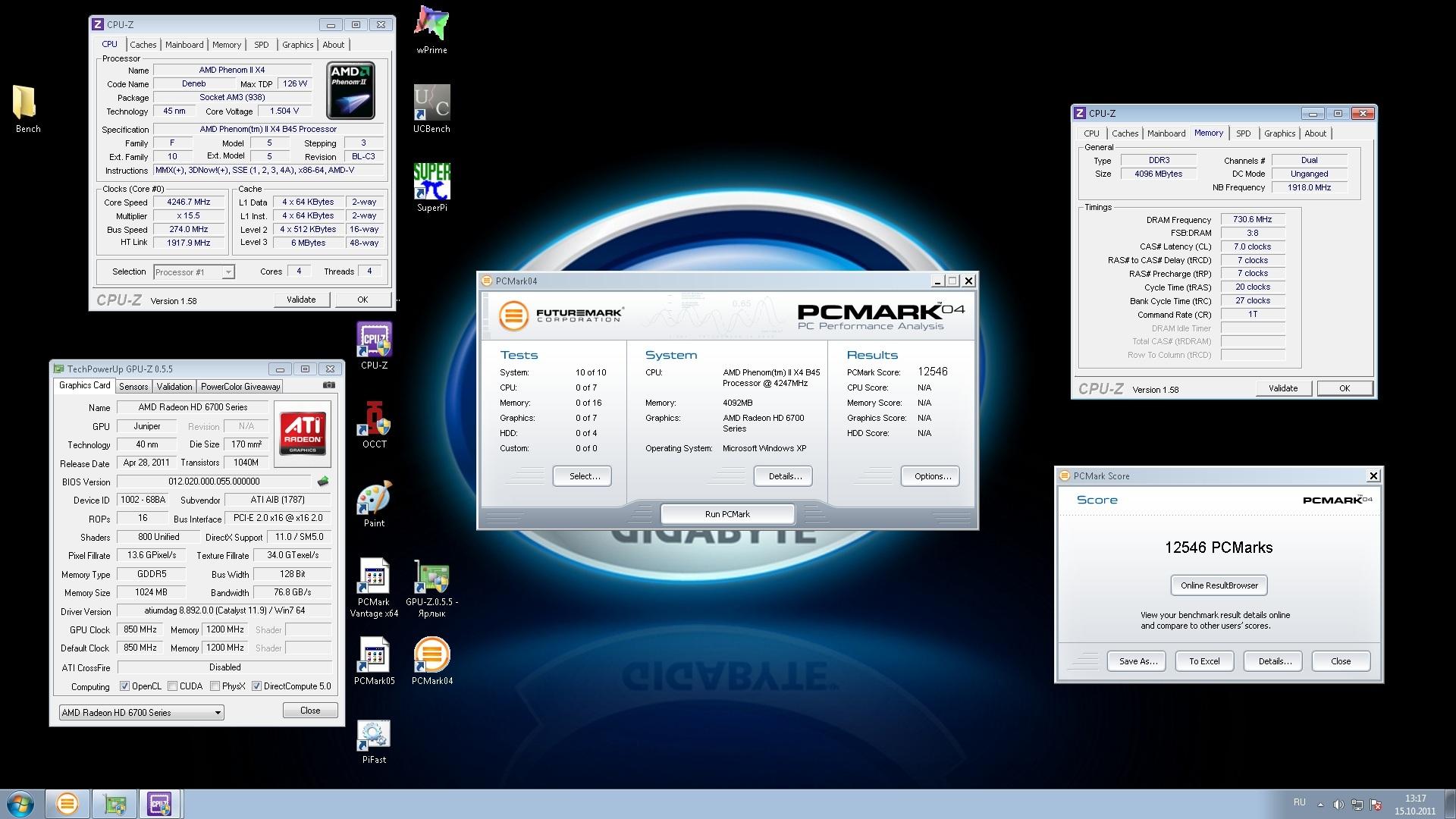1456x819 pixels.
Task: Click the network icon in system tray
Action: [1357, 805]
